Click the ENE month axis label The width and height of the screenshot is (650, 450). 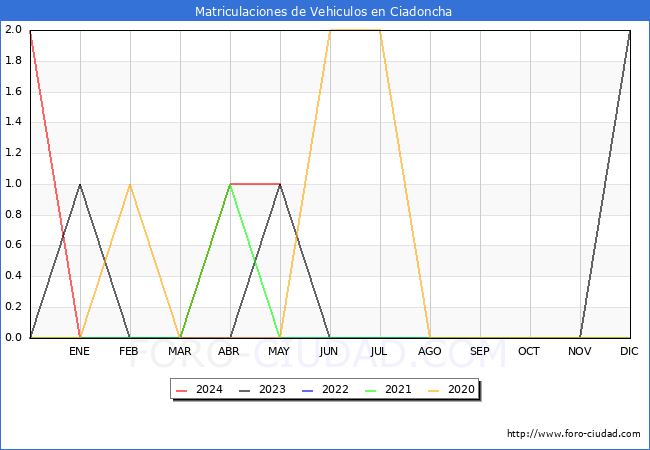click(79, 351)
